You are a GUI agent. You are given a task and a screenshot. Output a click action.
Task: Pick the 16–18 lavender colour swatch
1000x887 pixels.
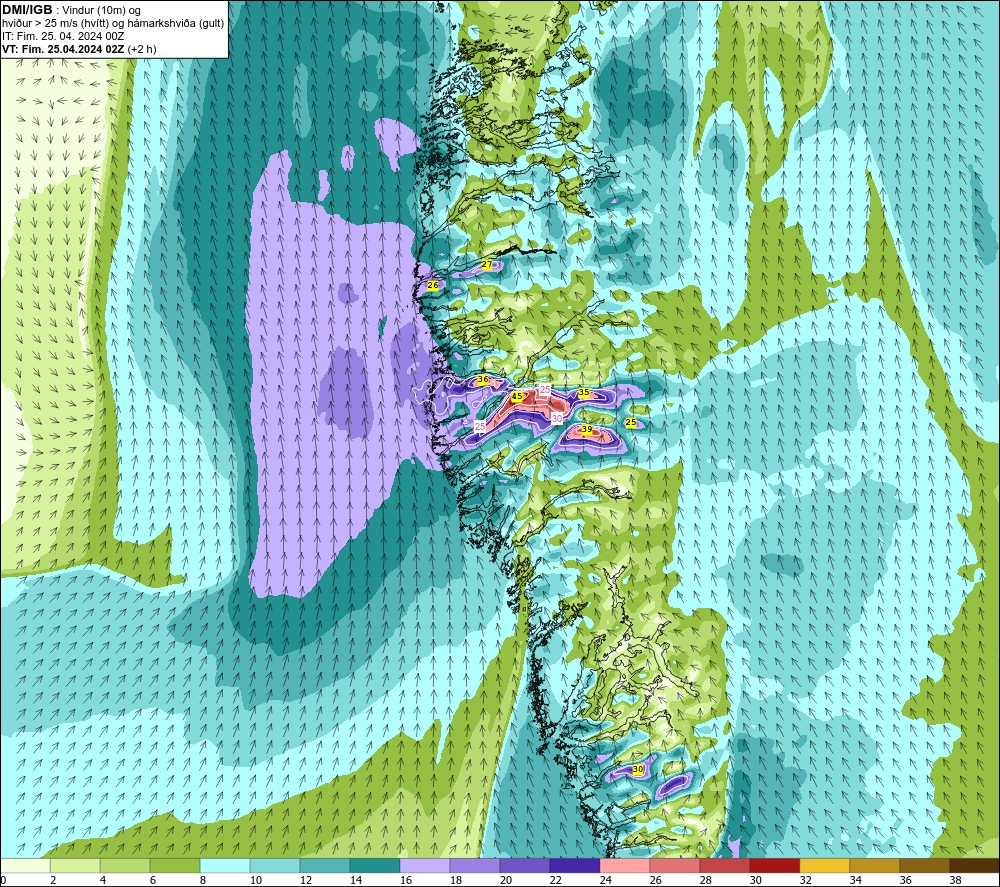pos(425,865)
